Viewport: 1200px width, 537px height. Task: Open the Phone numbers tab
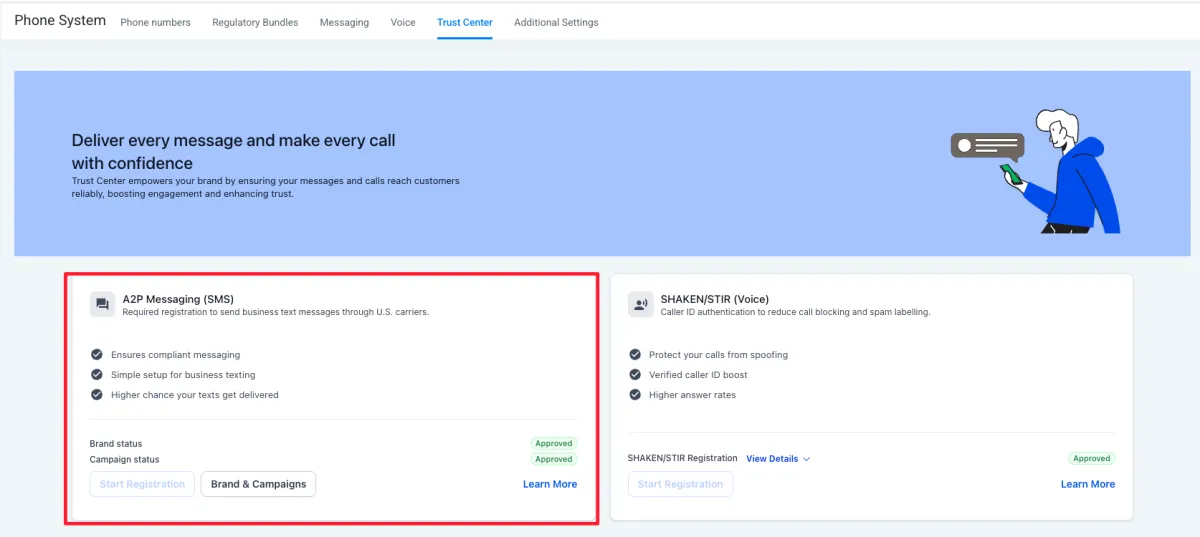point(155,22)
